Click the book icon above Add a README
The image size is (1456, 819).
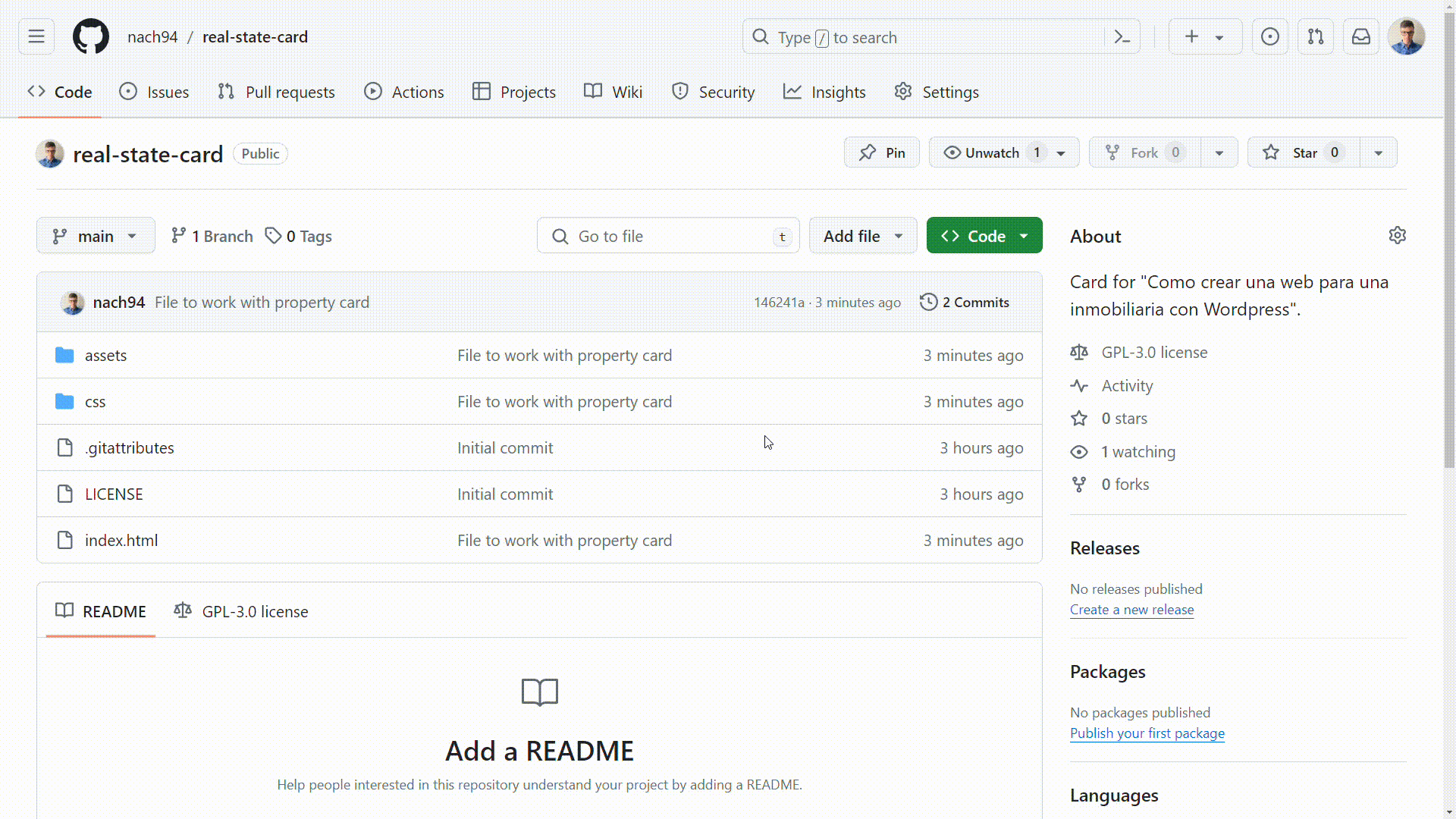click(540, 692)
